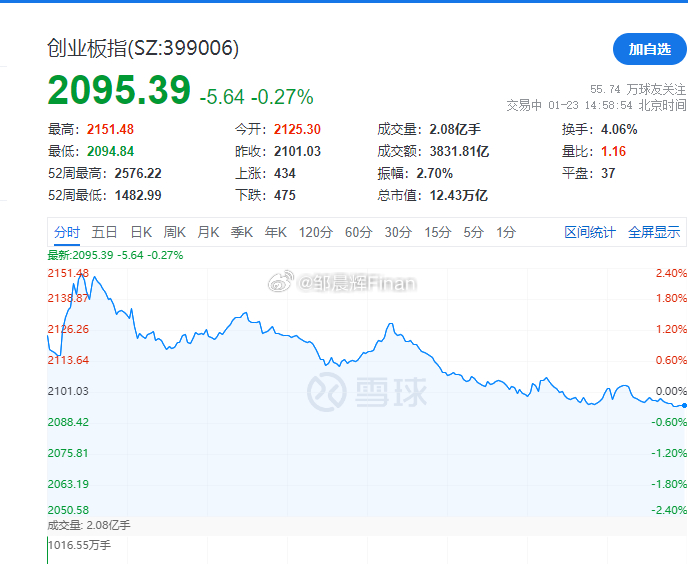Click y-axis label 2113.64
Viewport: 688px width, 564px height.
[68, 360]
